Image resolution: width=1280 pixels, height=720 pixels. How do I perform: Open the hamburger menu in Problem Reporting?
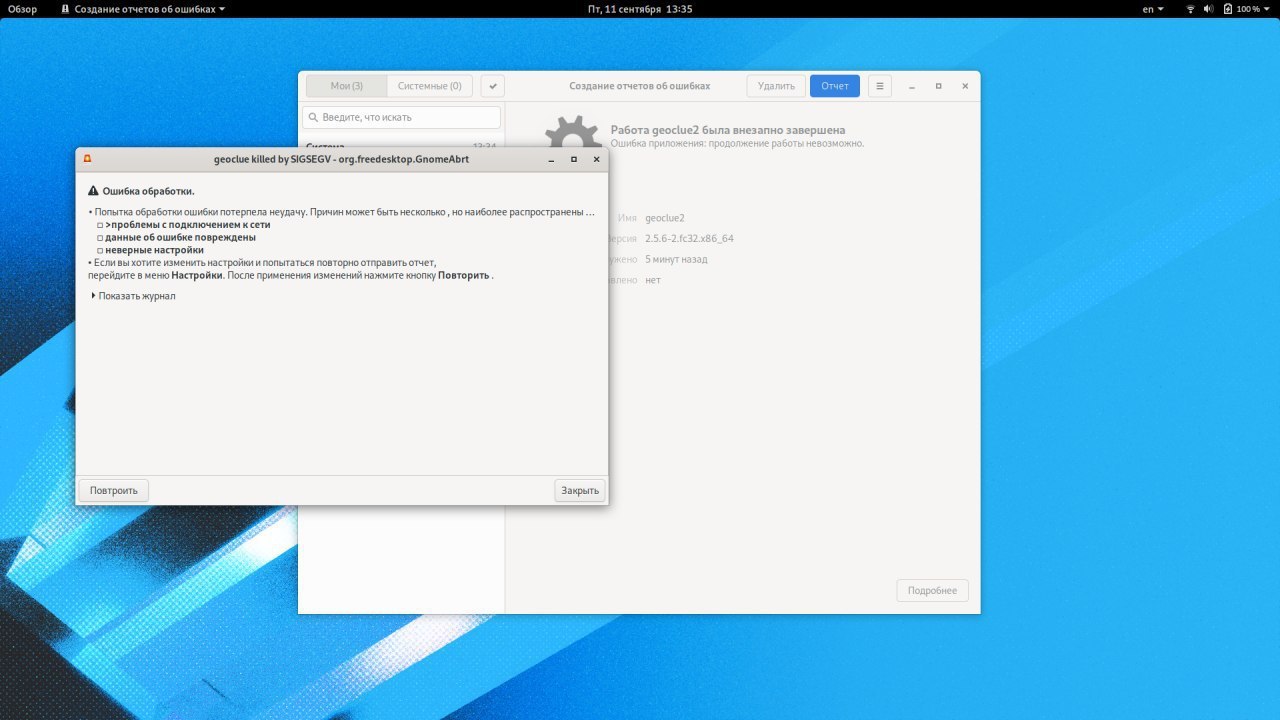click(x=879, y=86)
